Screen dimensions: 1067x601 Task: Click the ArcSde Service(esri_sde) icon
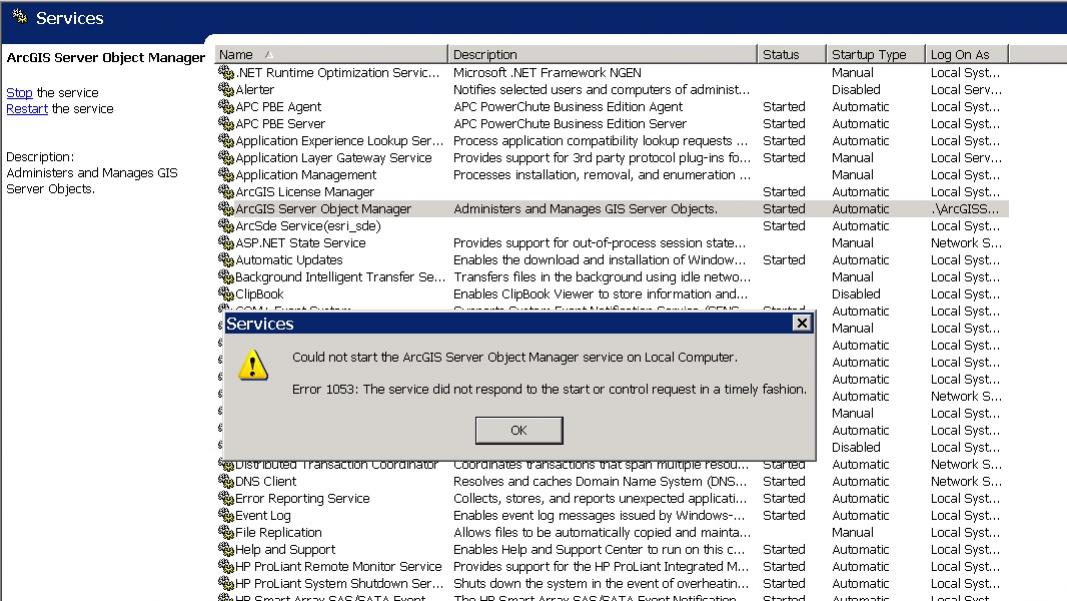(226, 225)
